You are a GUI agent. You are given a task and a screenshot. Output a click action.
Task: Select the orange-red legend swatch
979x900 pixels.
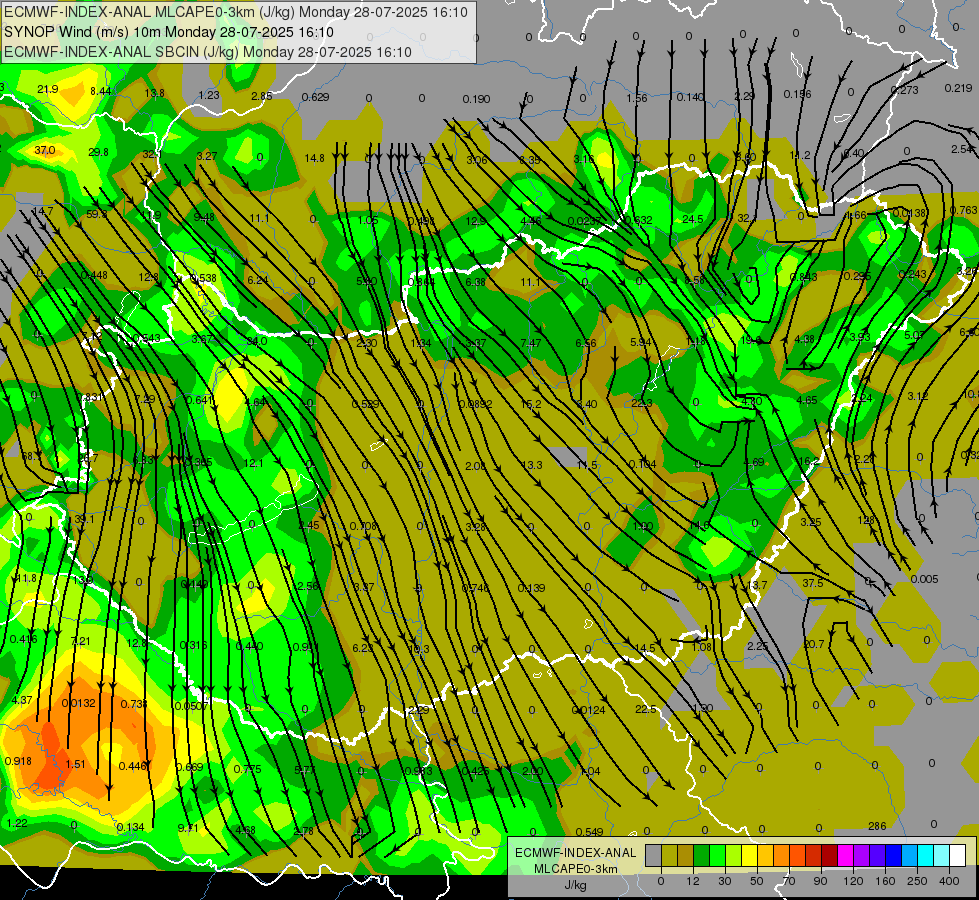pyautogui.click(x=798, y=855)
